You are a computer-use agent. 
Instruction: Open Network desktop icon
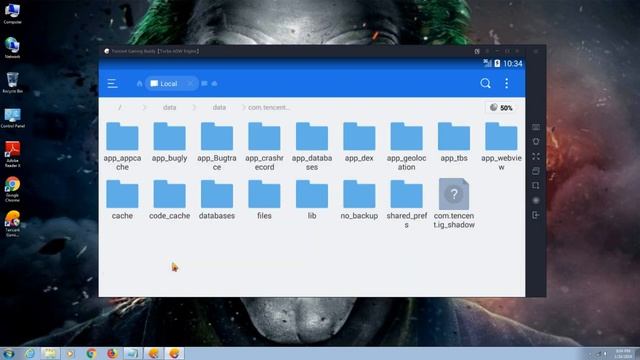coord(12,48)
